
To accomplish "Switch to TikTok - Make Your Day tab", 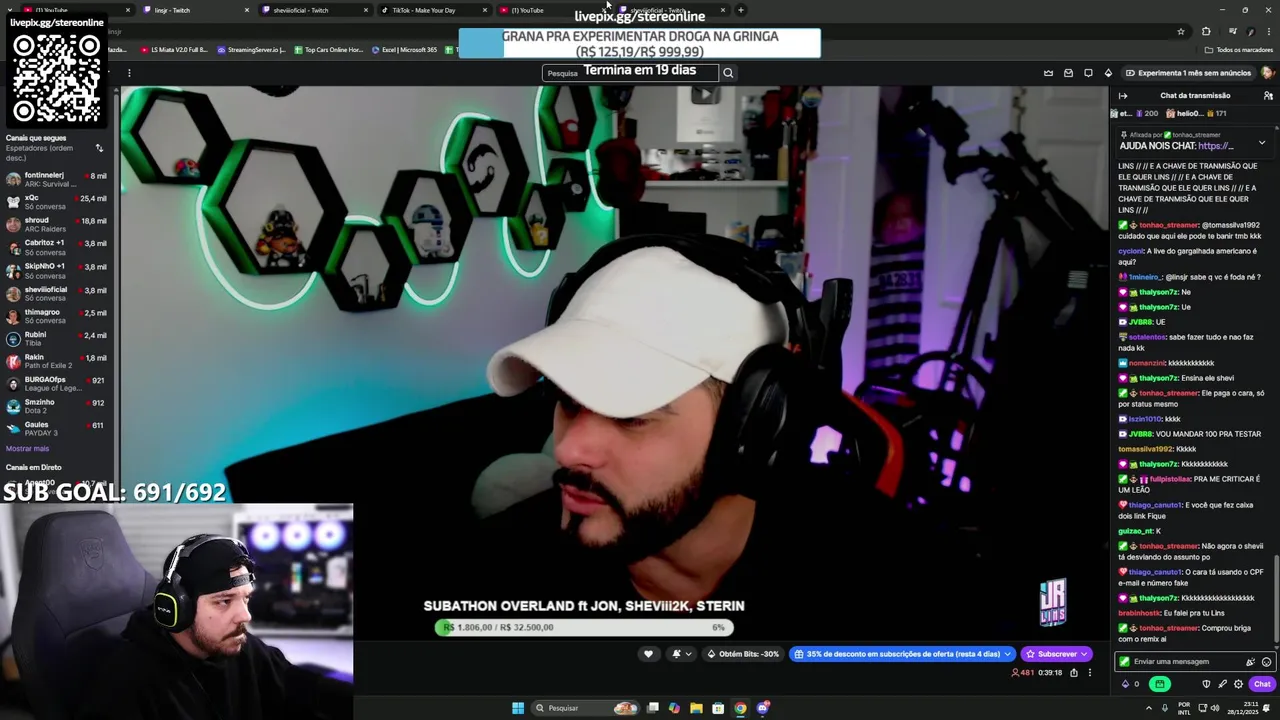I will pos(427,10).
